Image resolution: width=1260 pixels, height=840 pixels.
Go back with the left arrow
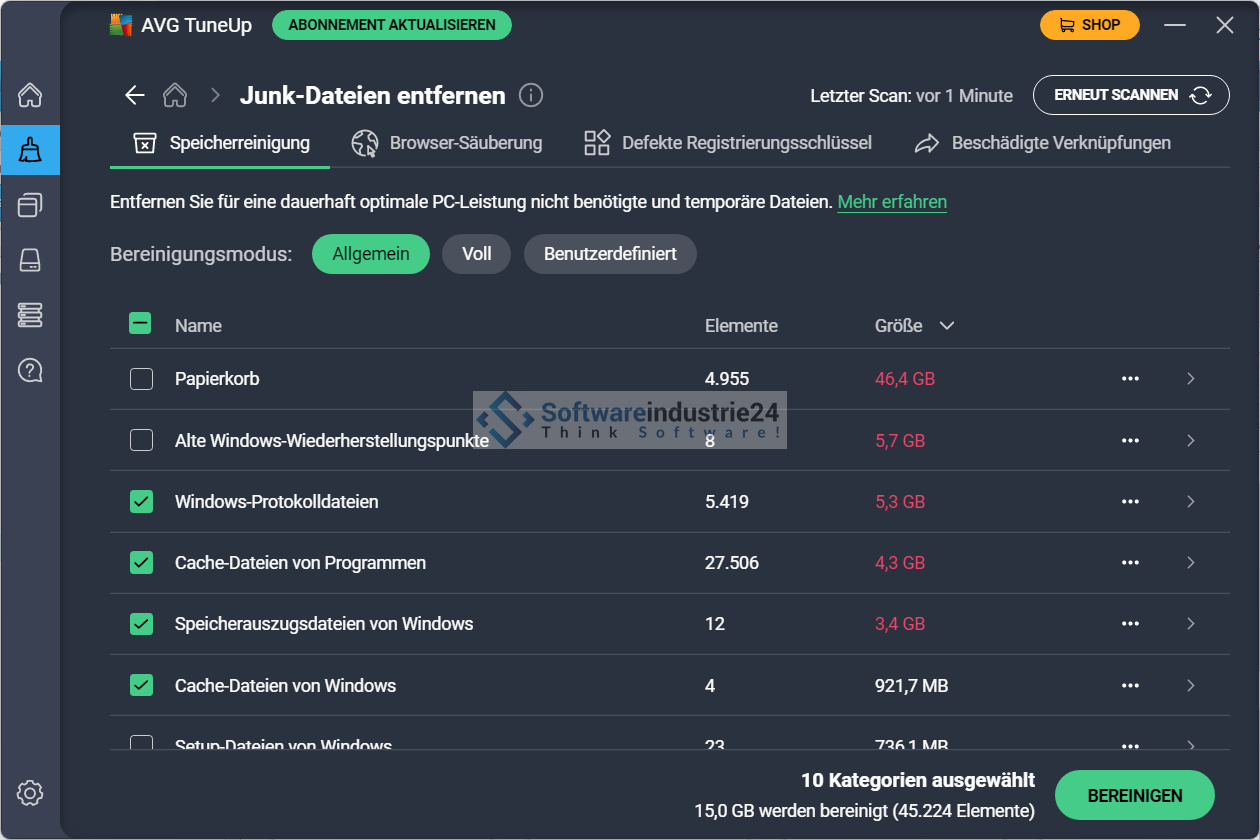135,96
